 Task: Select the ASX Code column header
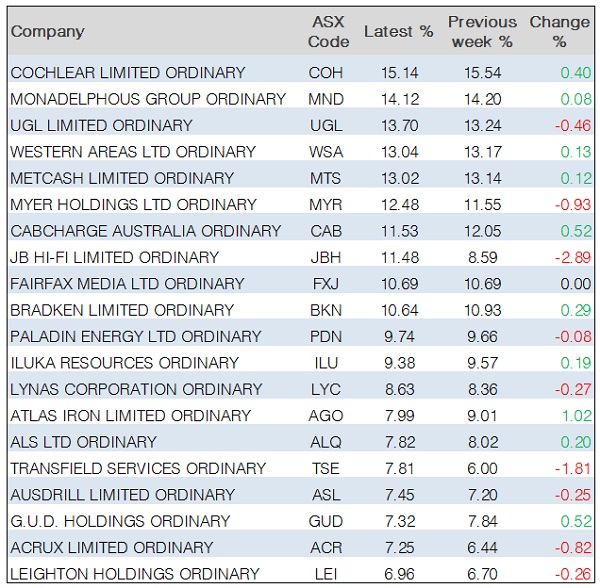(329, 31)
